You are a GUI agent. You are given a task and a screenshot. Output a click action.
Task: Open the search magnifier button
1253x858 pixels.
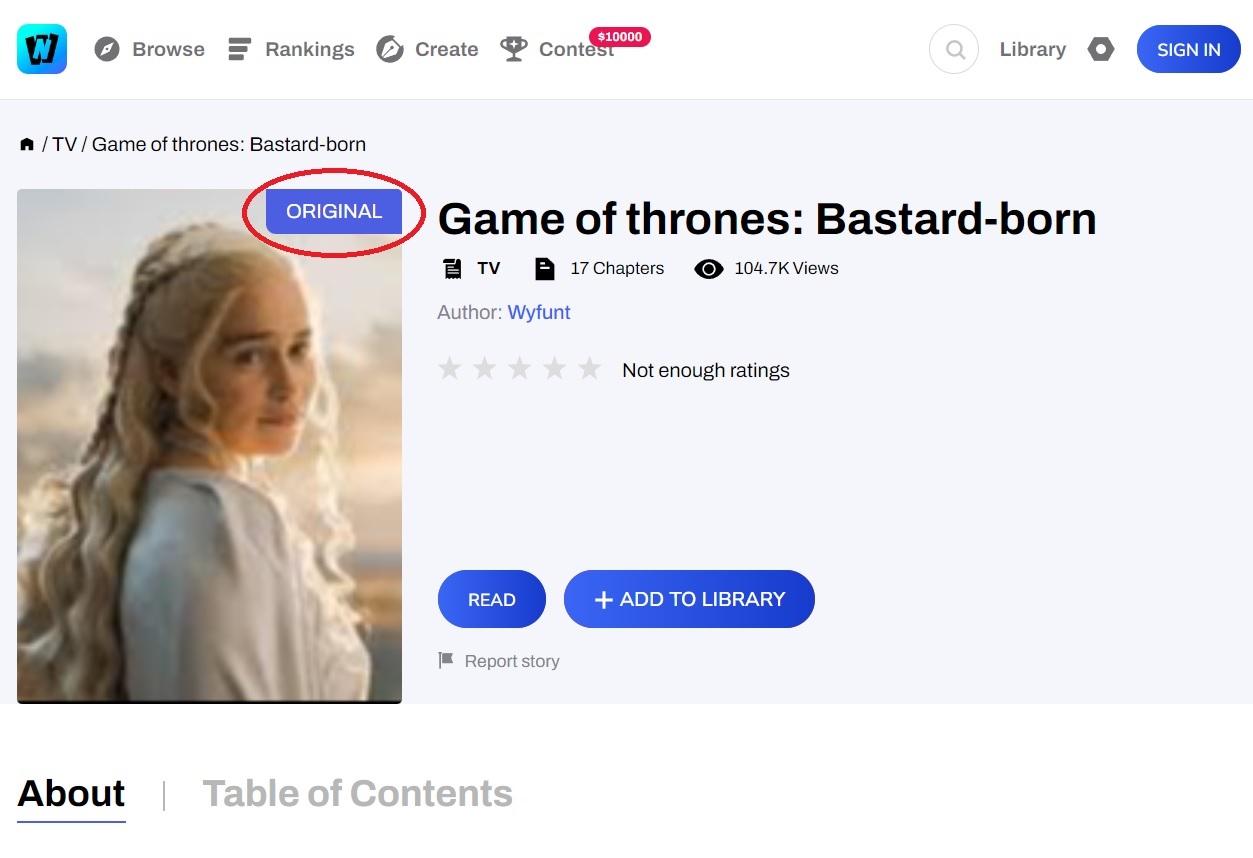click(x=954, y=49)
